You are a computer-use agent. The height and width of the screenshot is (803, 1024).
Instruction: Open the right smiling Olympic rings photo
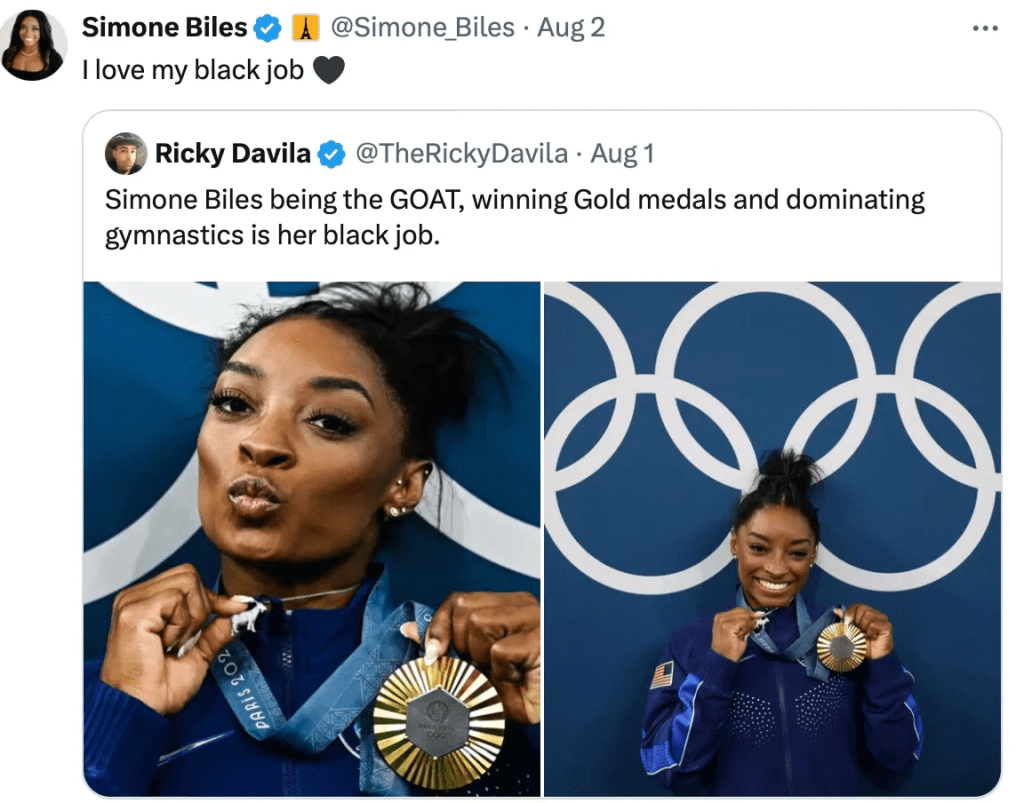(x=773, y=539)
